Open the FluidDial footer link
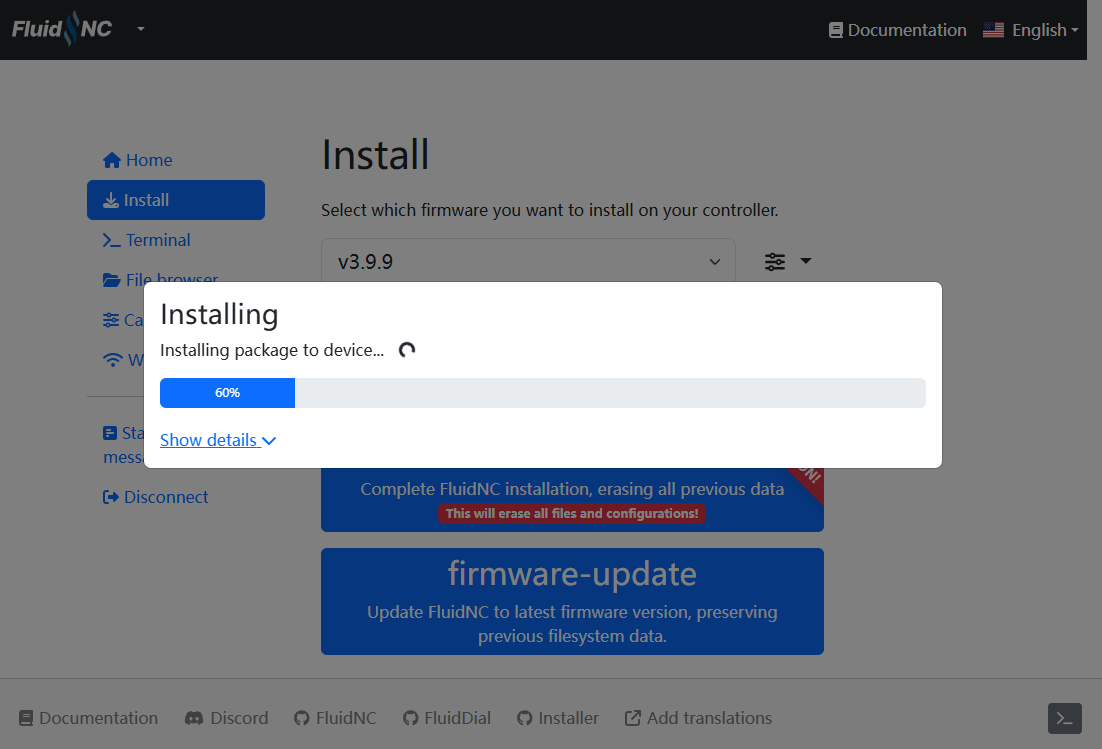 tap(447, 718)
